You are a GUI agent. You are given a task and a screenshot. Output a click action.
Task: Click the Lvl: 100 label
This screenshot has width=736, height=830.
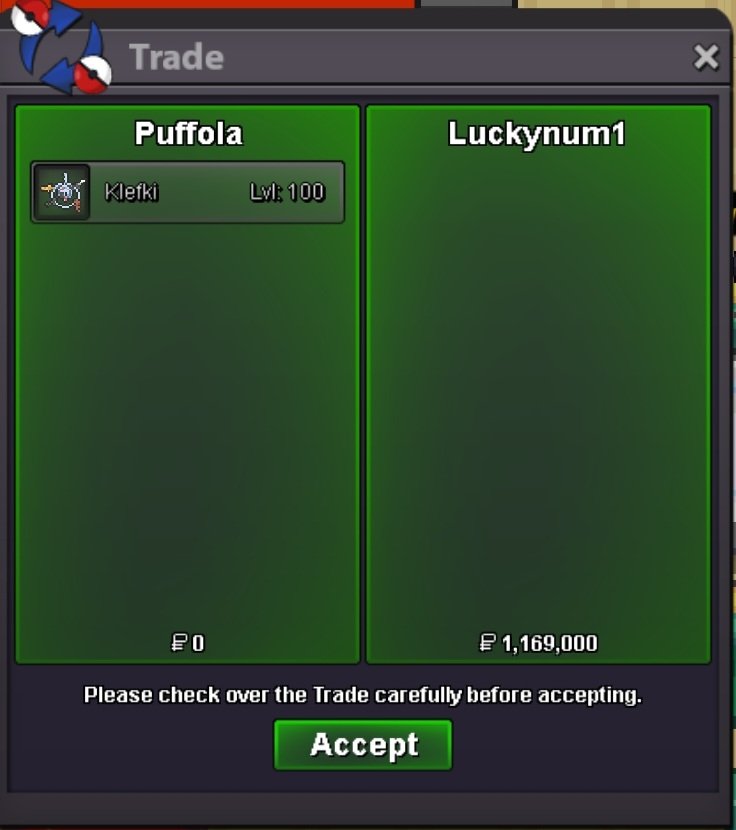pos(287,192)
